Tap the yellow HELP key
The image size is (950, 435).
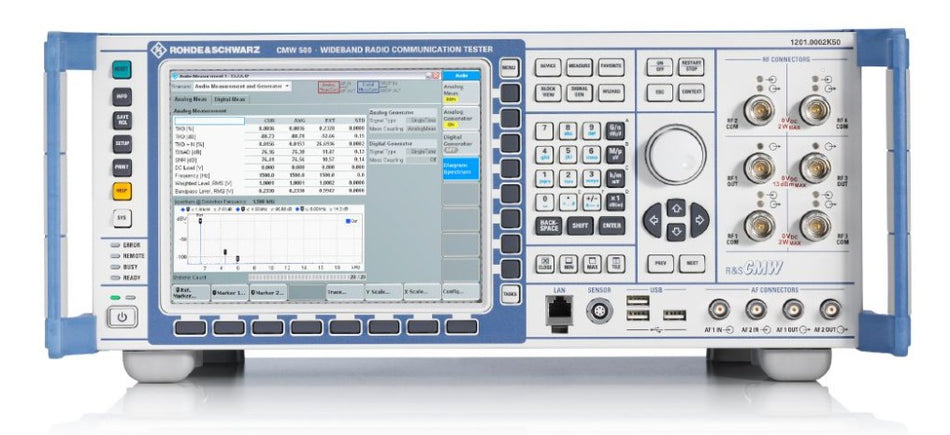pyautogui.click(x=122, y=191)
